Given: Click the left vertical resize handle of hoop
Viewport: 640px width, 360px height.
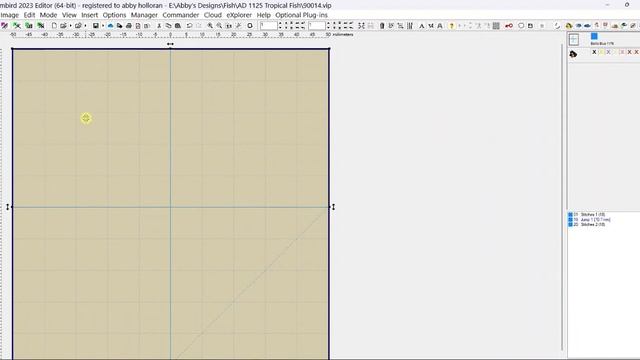Looking at the screenshot, I should pos(8,207).
